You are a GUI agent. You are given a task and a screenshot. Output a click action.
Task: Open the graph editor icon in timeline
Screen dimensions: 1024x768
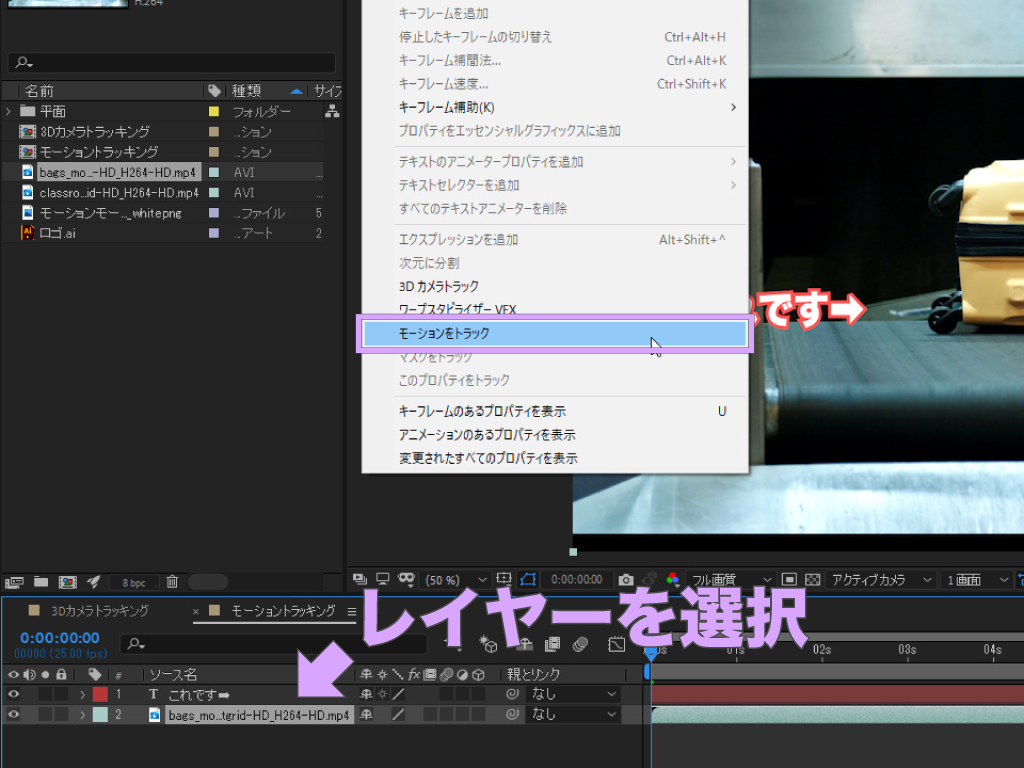[616, 644]
